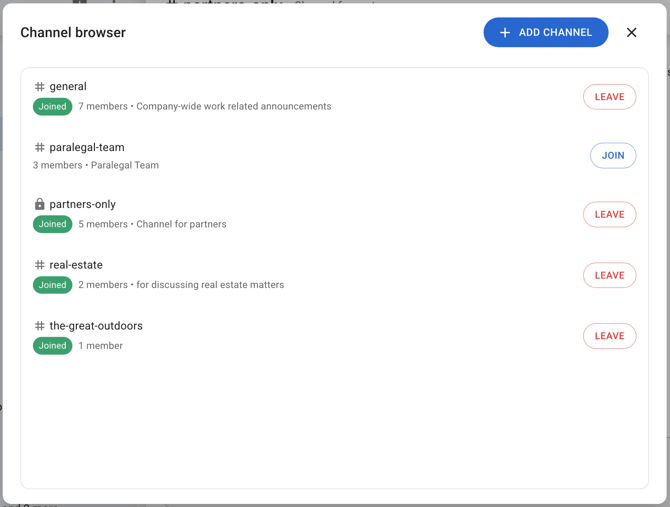Click the hash icon beside real-estate
The height and width of the screenshot is (507, 670).
pos(40,266)
